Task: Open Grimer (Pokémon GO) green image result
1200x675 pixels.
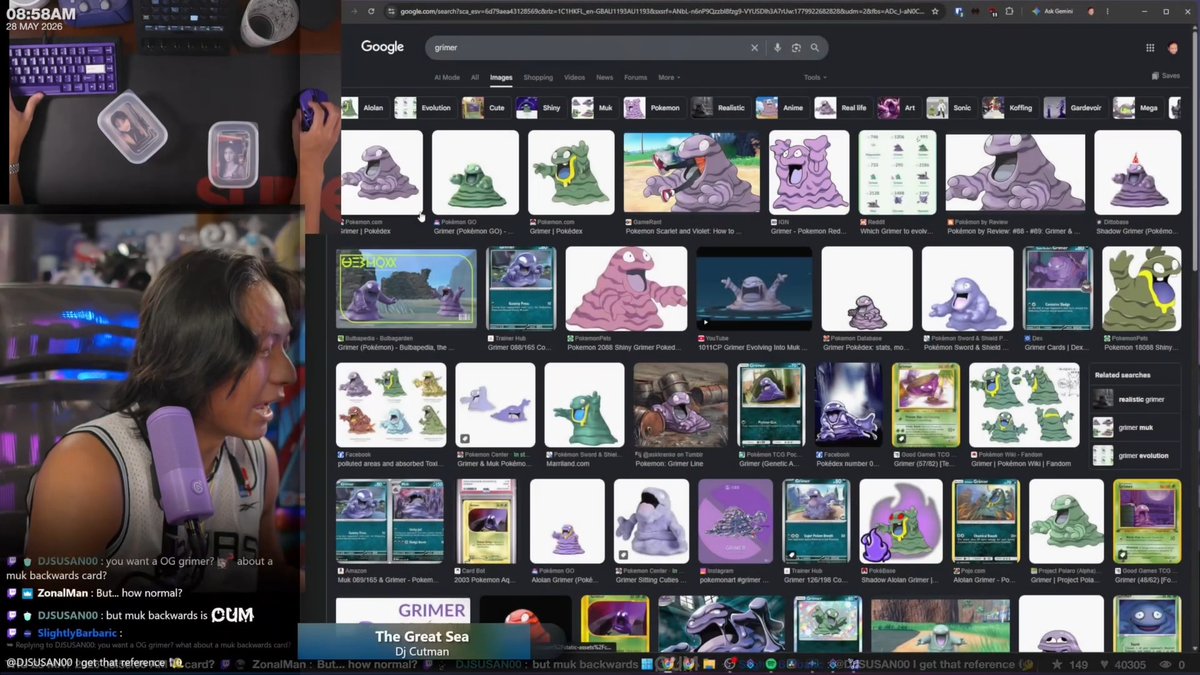Action: [x=475, y=172]
